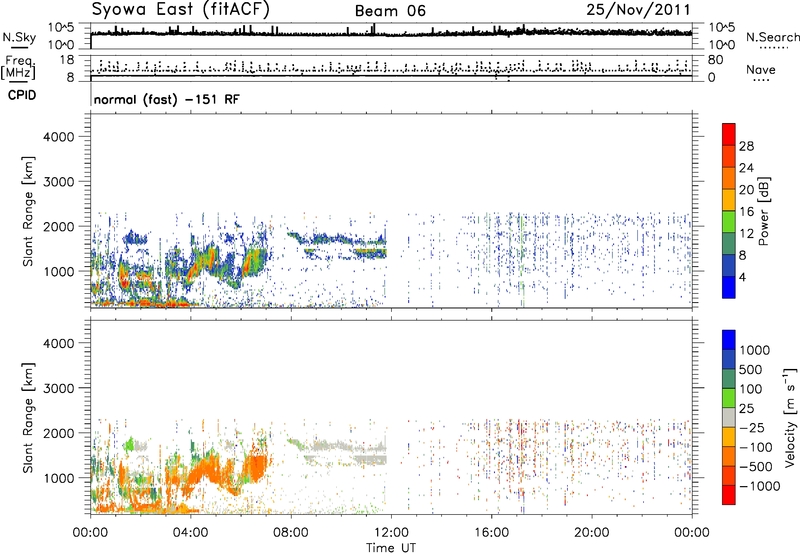The image size is (800, 554).
Task: Select the 2000 tick on power panel axis
Action: coord(59,226)
